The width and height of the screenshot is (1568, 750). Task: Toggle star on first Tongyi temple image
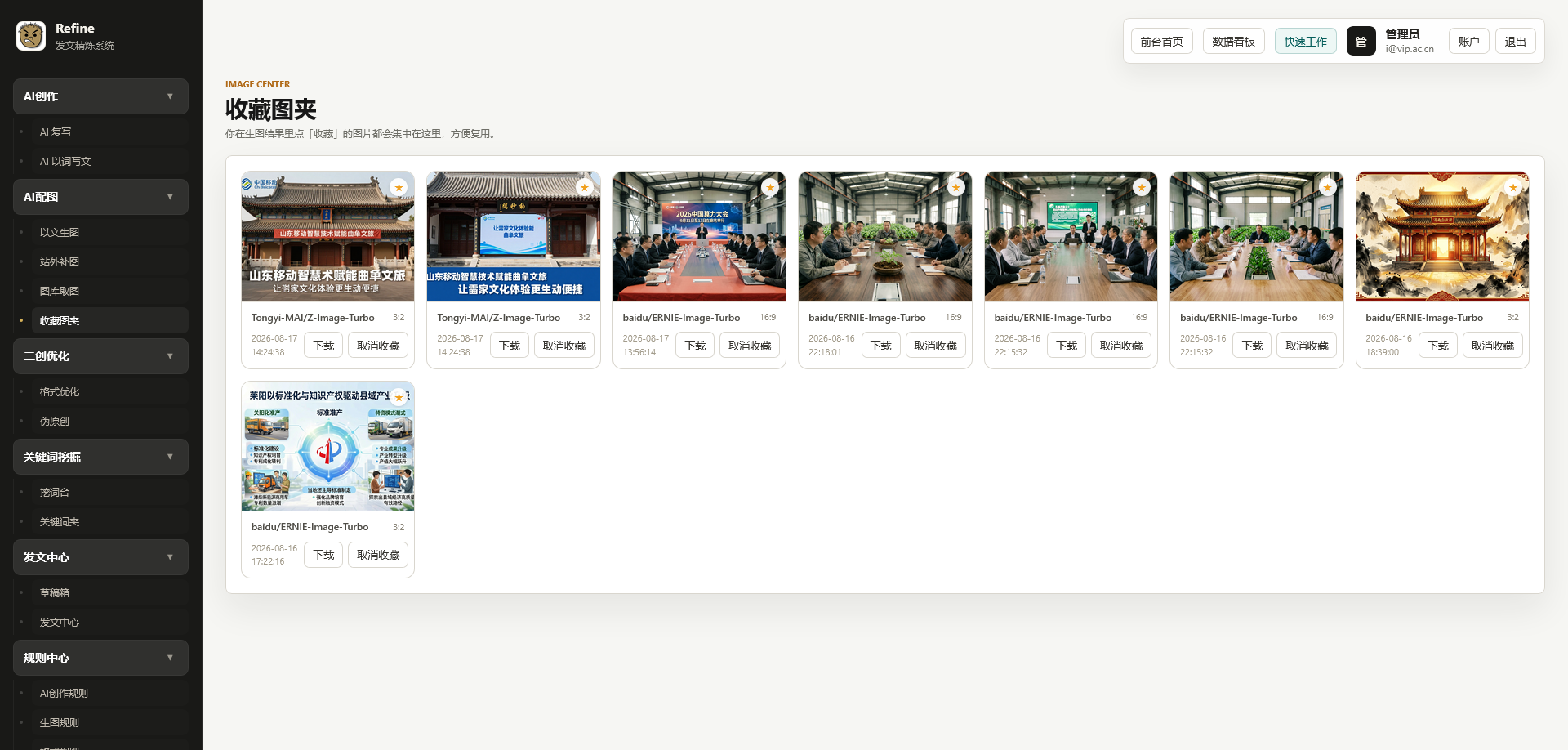(x=399, y=187)
